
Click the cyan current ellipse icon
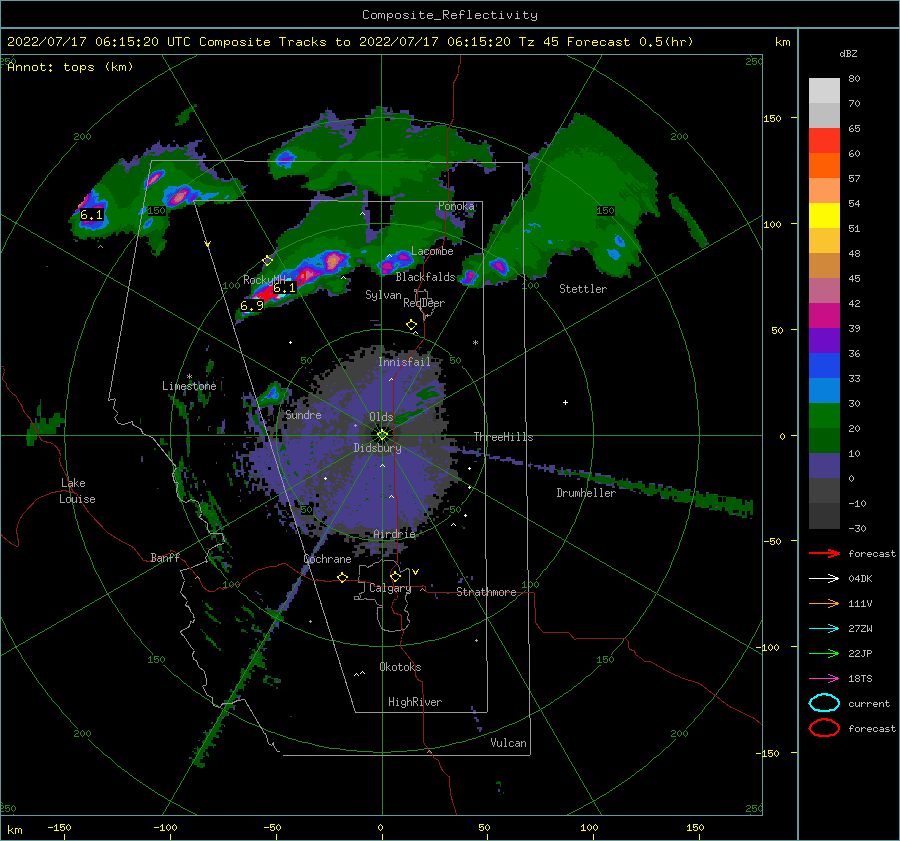[x=824, y=703]
